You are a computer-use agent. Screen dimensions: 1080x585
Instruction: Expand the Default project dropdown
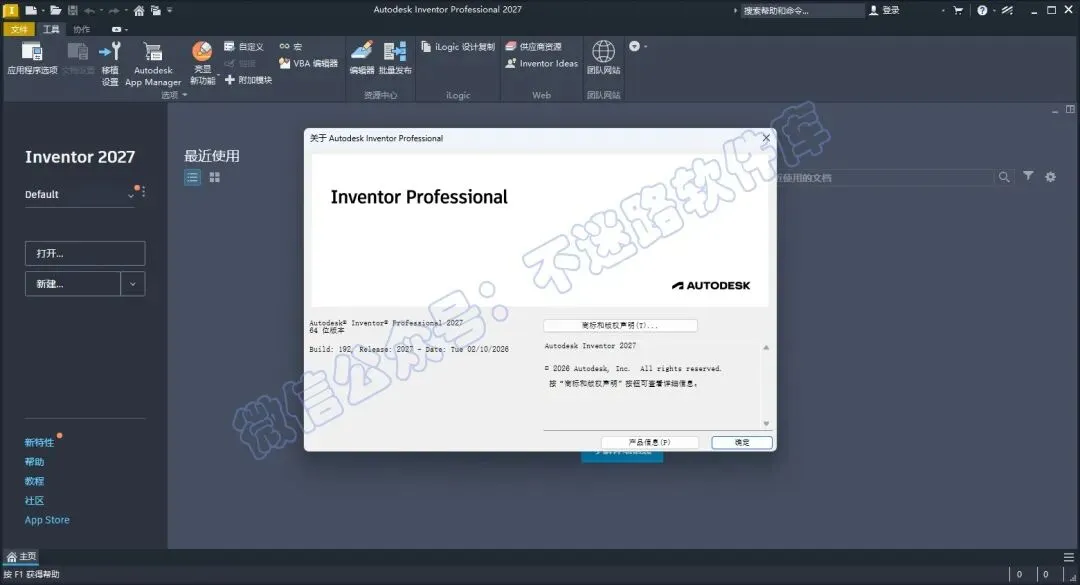[131, 196]
